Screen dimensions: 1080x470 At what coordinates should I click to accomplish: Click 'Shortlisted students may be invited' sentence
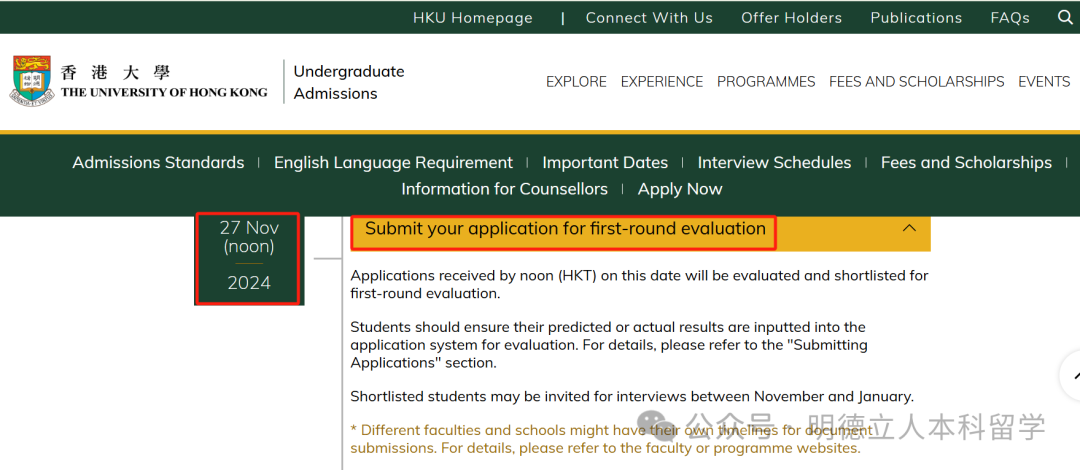[x=632, y=396]
